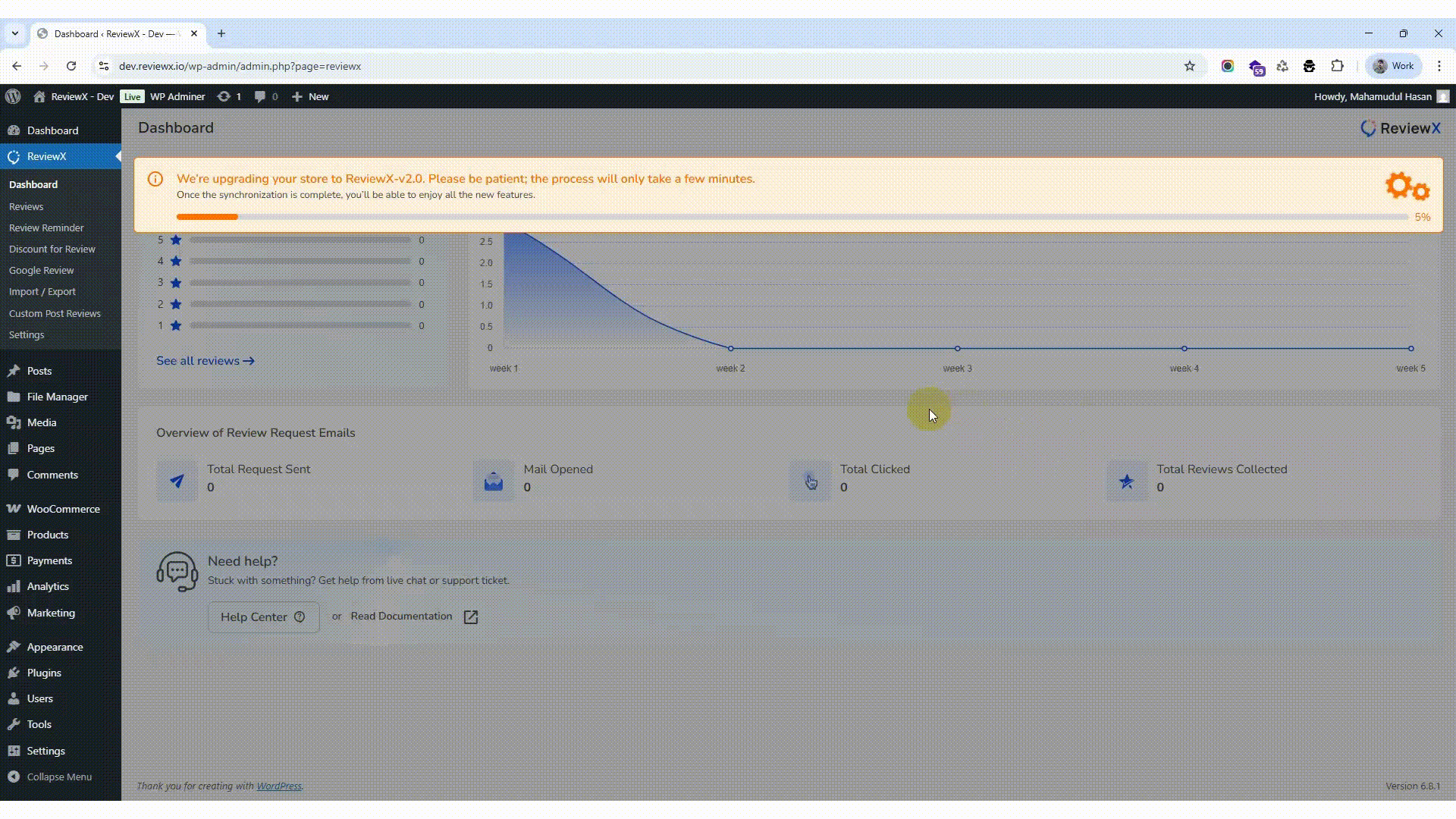This screenshot has height=819, width=1456.
Task: Select the ReviewX sidebar menu
Action: click(x=60, y=156)
